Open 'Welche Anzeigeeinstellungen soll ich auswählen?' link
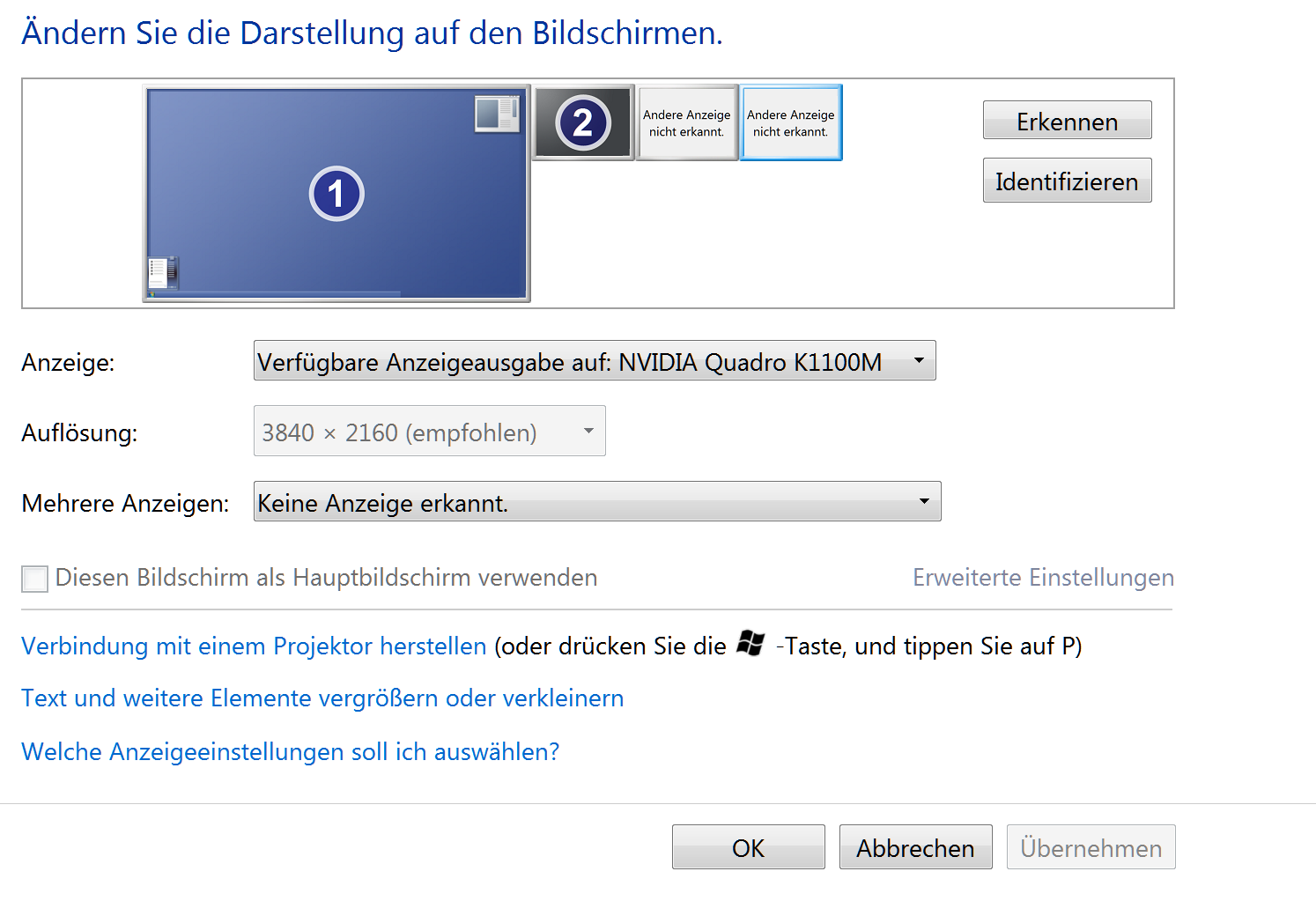 click(291, 752)
